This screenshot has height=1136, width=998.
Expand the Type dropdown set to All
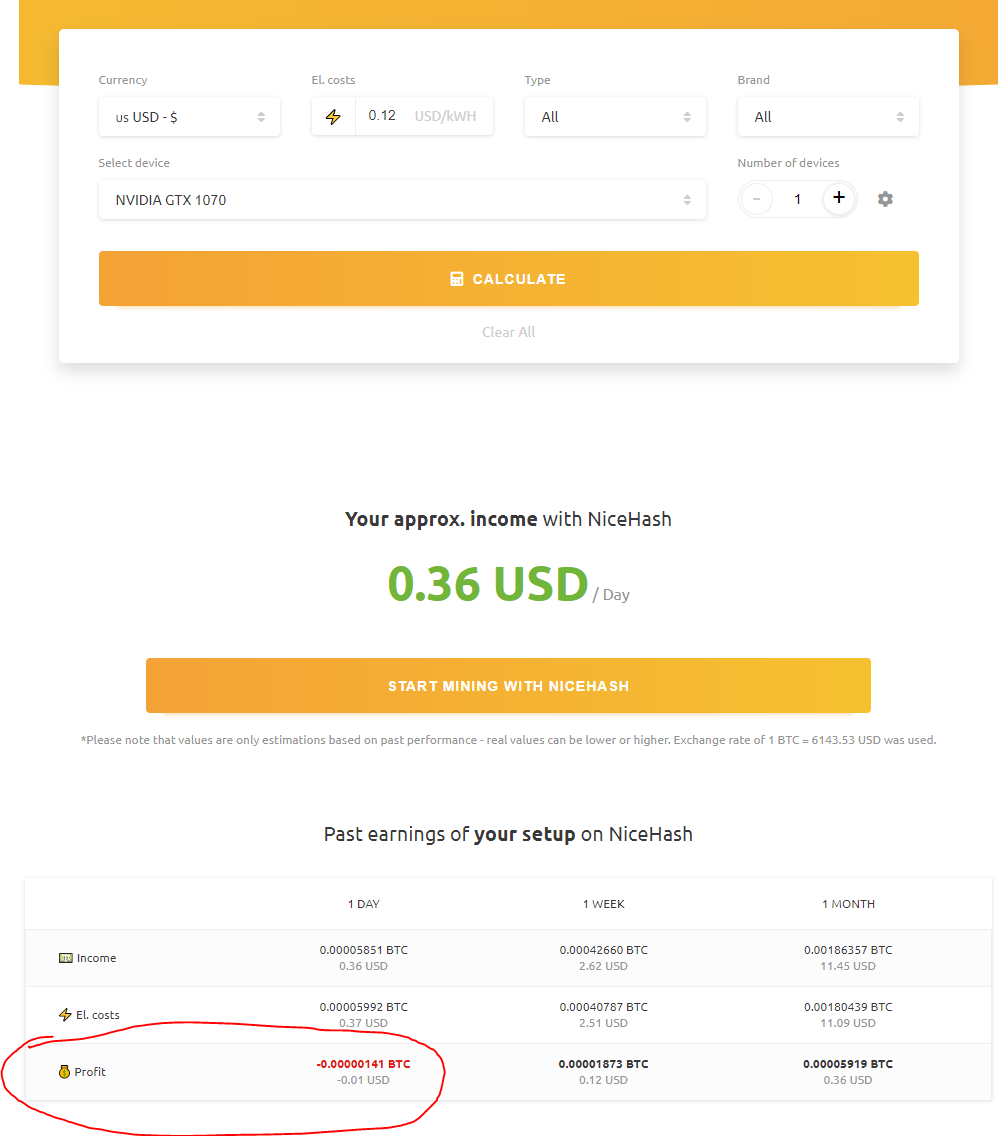pyautogui.click(x=615, y=117)
